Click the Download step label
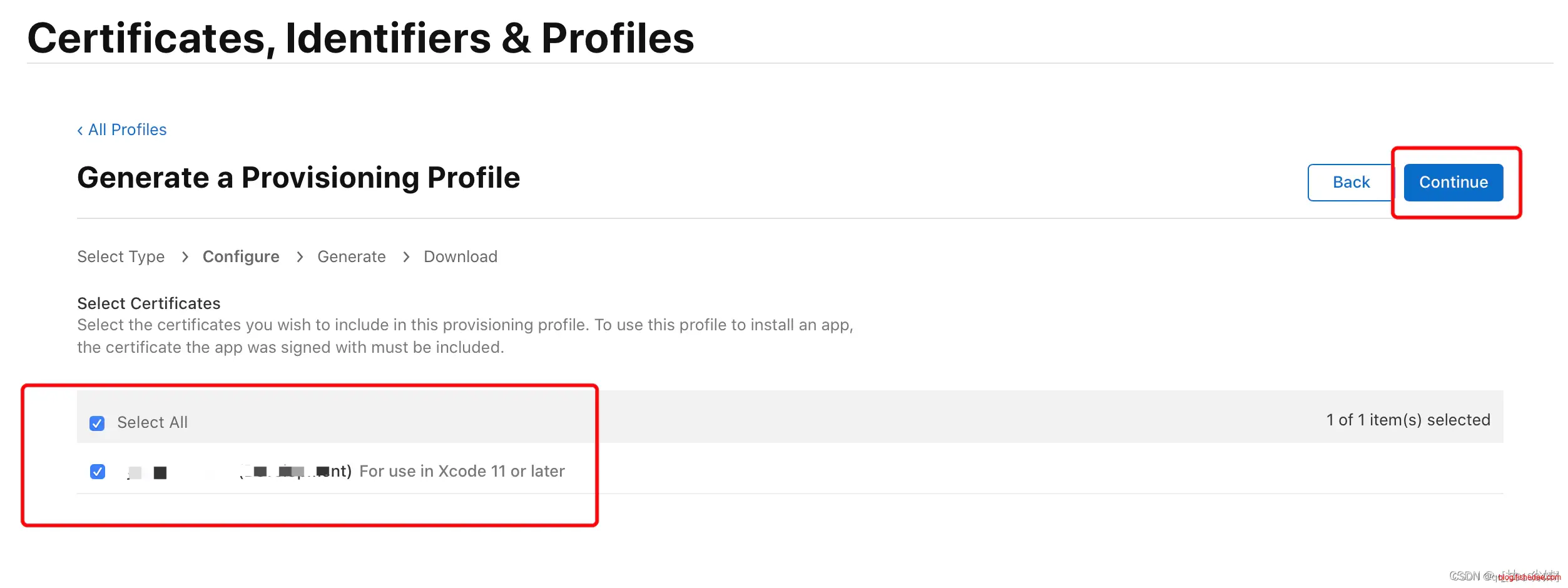The width and height of the screenshot is (1568, 588). tap(460, 257)
